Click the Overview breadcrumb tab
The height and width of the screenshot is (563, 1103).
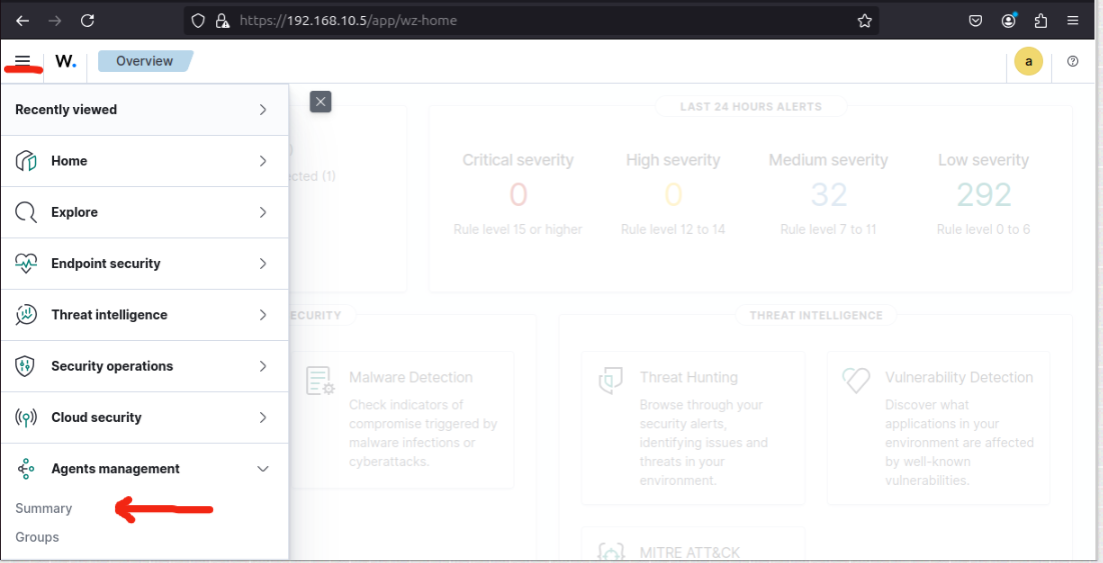coord(144,62)
